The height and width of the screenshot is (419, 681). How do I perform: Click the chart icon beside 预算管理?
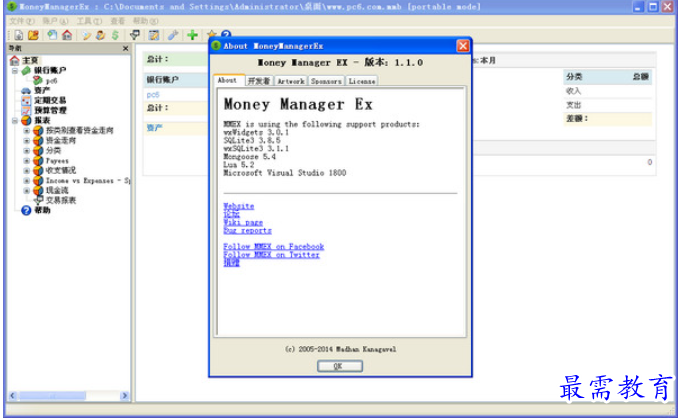coord(26,110)
